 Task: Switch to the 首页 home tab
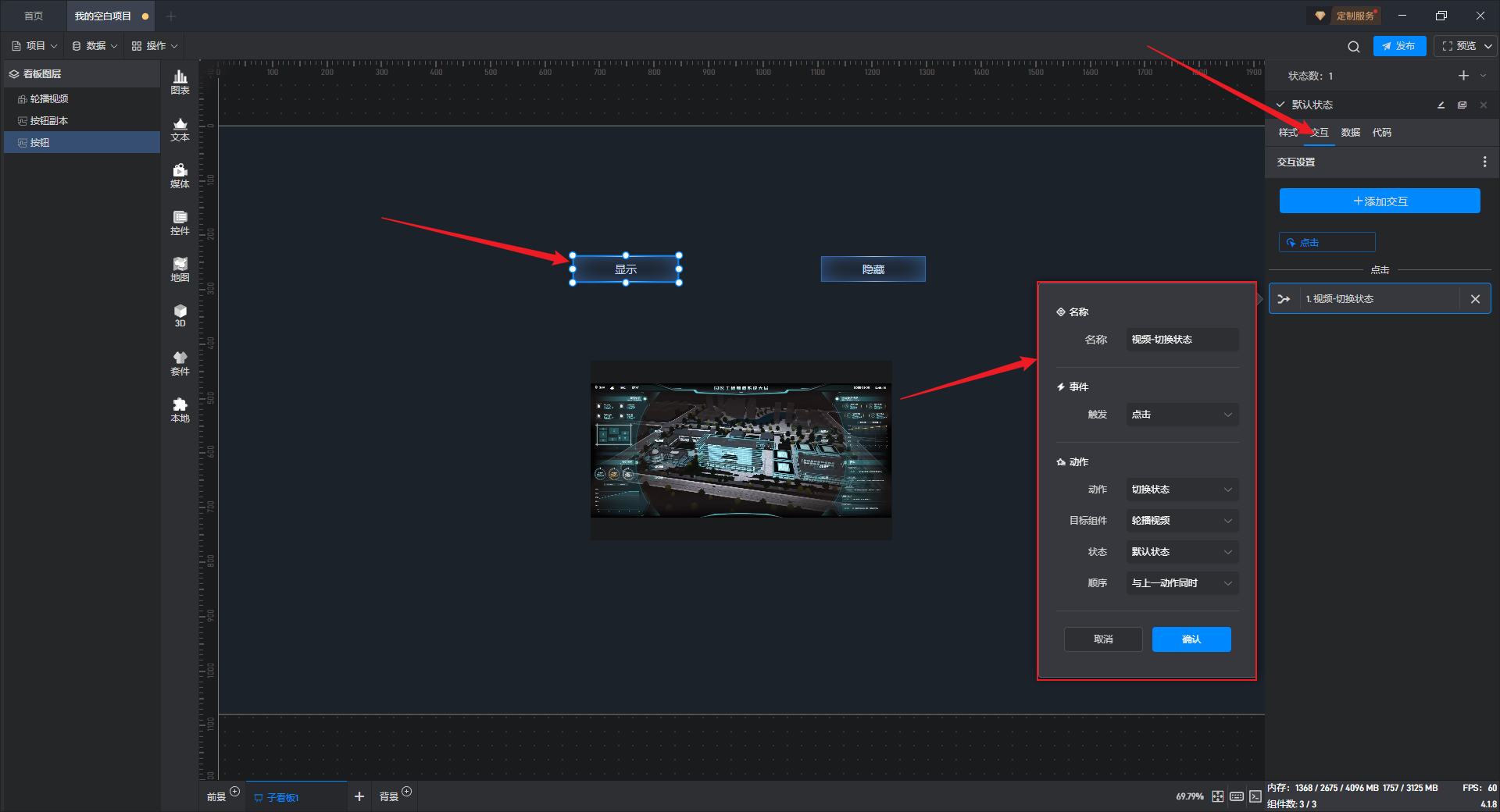(34, 16)
